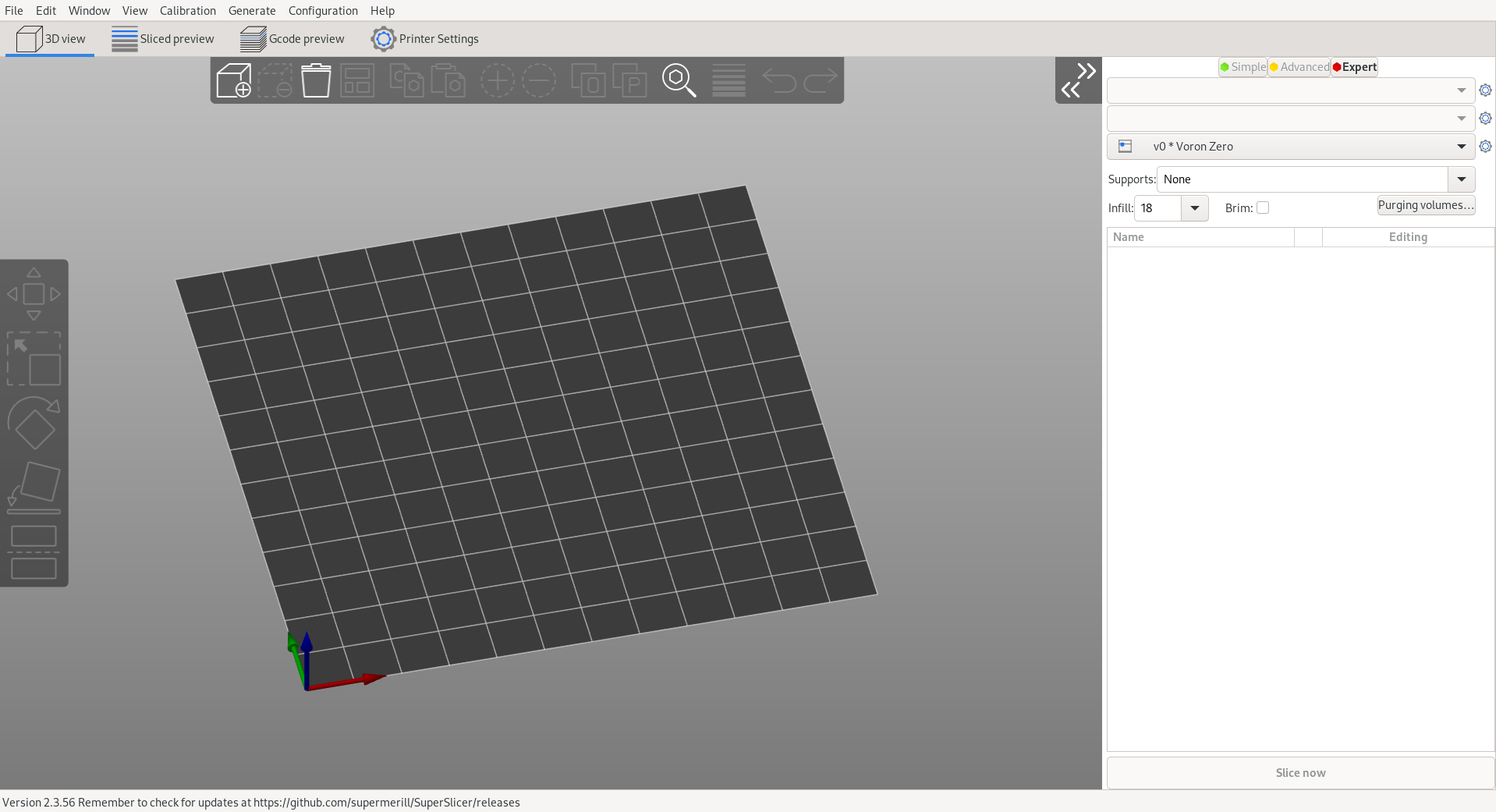Screen dimensions: 1496x812
Task: Edit printer preset gear beside Voron Zero
Action: [1485, 147]
